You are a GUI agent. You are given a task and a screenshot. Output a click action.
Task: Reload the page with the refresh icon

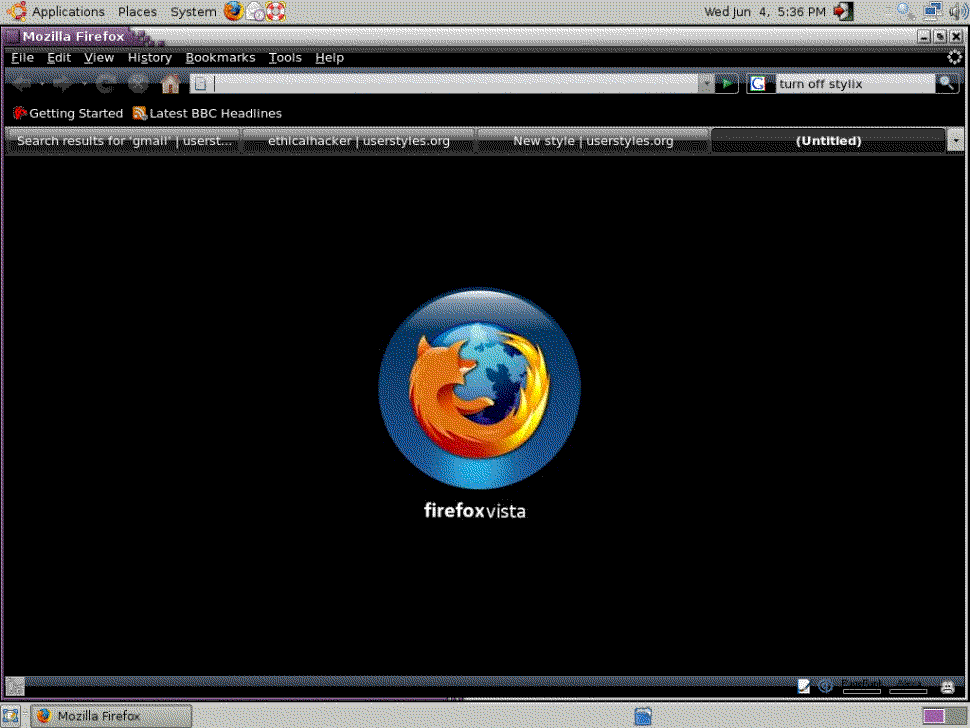(x=106, y=83)
